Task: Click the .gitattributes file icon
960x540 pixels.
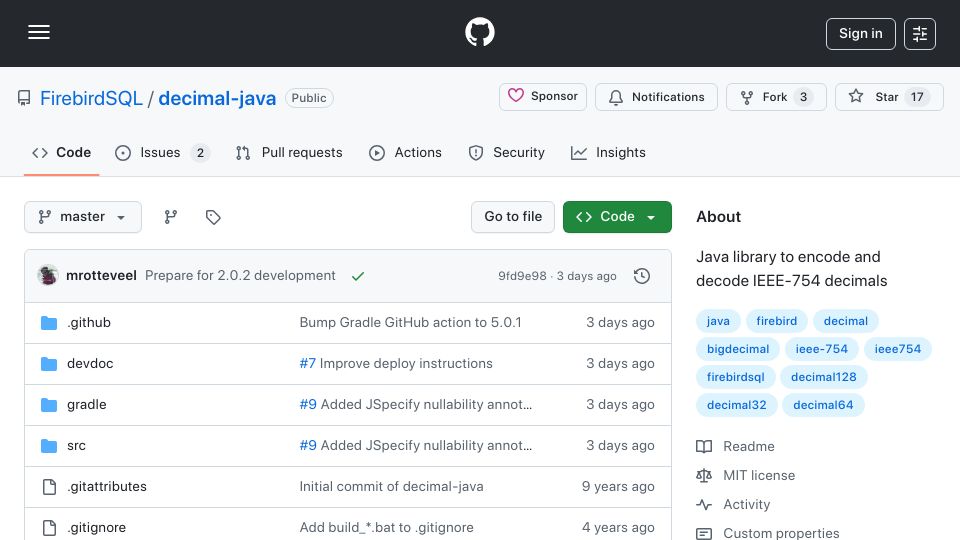Action: (49, 487)
